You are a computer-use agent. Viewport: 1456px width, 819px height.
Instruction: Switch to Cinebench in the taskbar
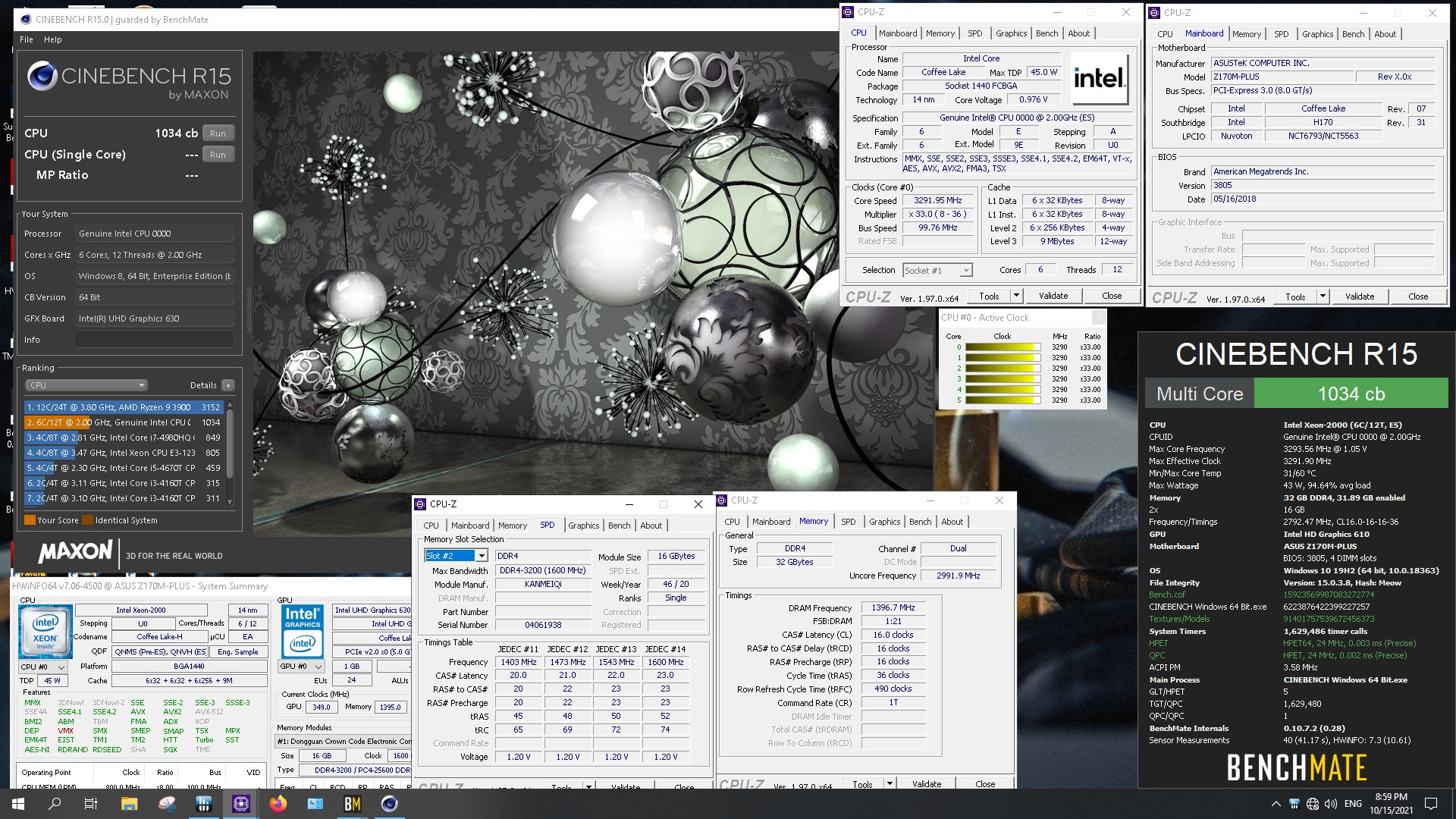tap(390, 804)
